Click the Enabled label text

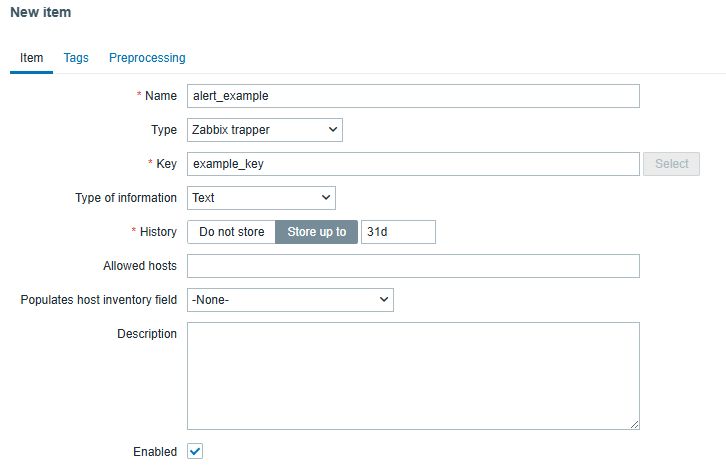155,452
